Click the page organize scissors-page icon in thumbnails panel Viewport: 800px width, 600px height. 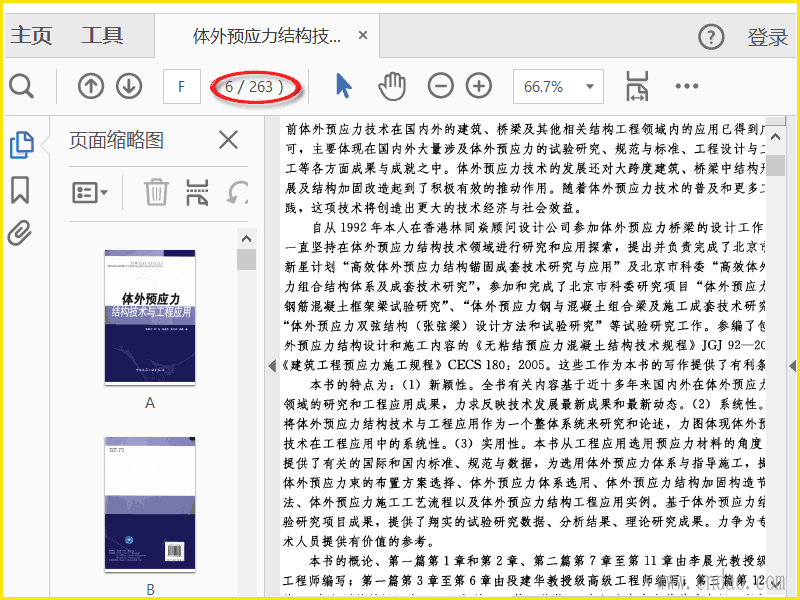tap(197, 192)
